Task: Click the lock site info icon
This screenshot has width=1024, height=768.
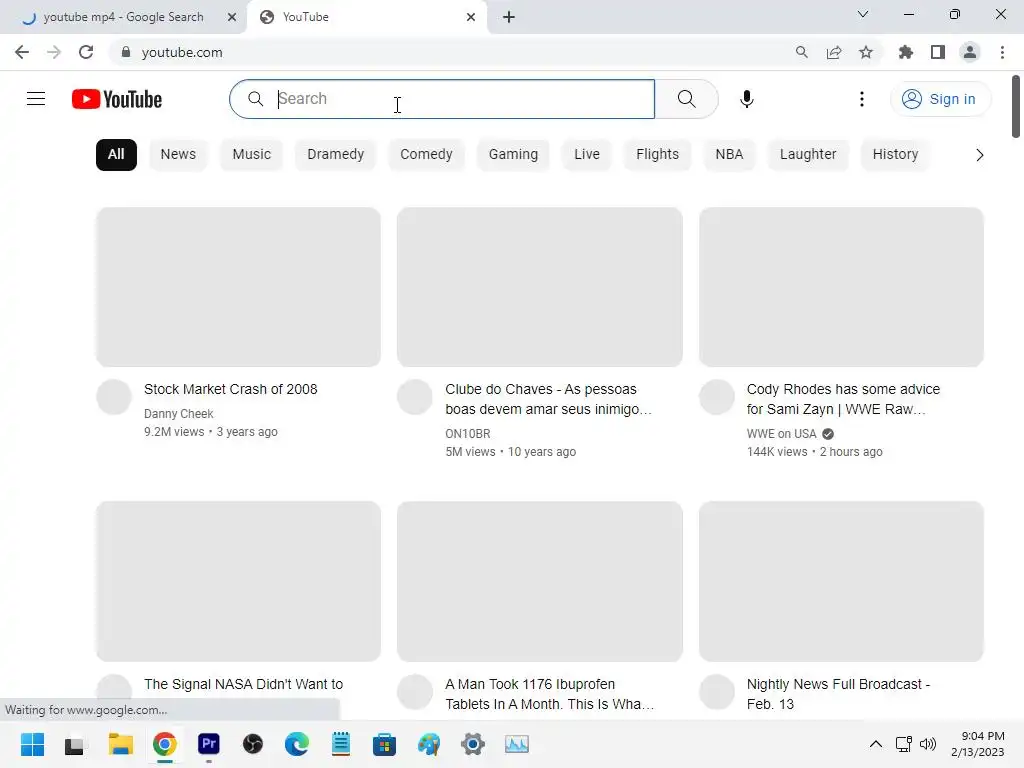Action: (126, 52)
